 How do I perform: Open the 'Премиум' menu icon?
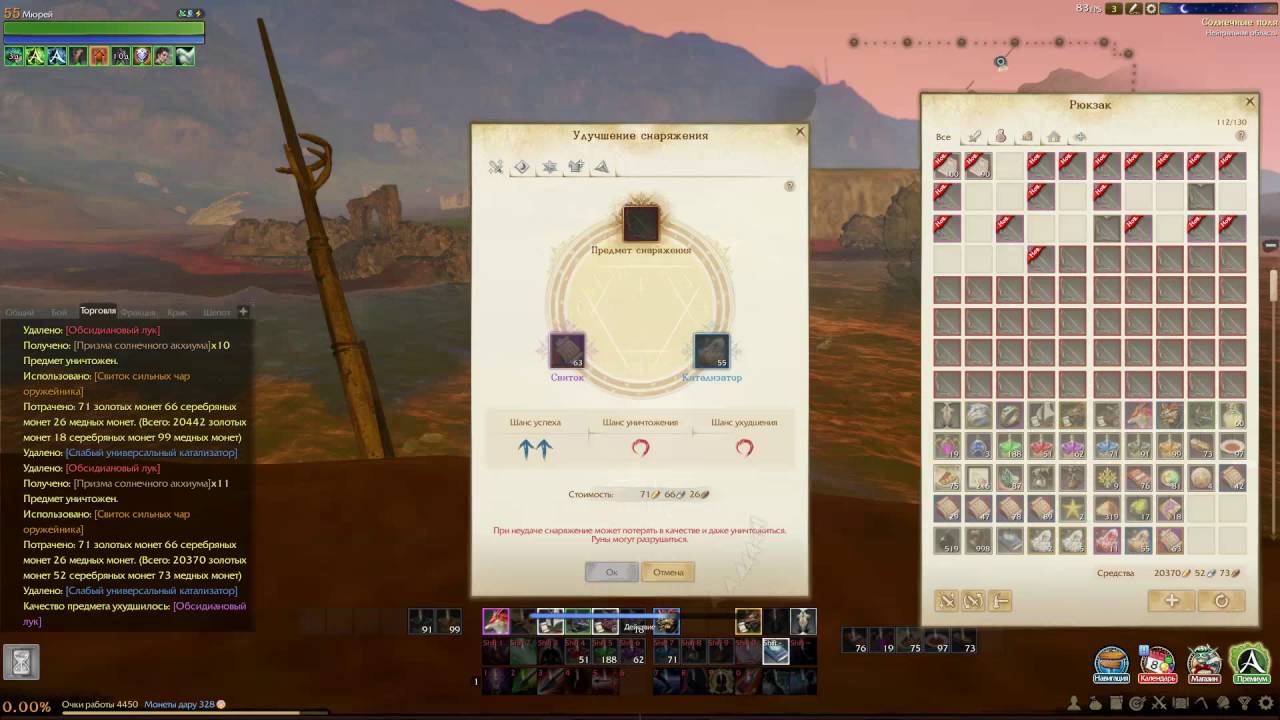pos(1250,663)
